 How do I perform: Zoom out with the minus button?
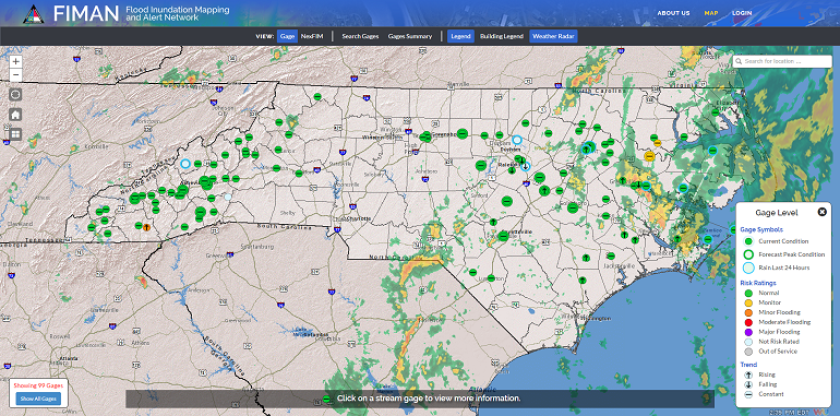click(16, 75)
